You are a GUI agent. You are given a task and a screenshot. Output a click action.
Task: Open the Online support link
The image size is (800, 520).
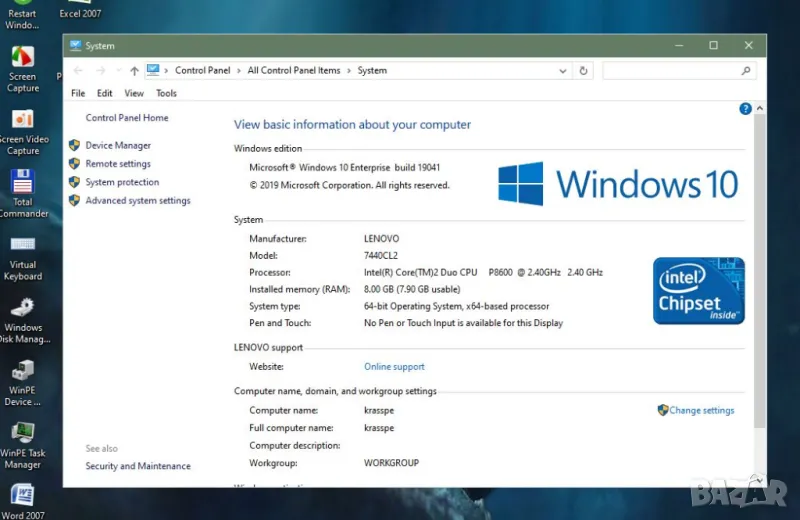tap(394, 367)
